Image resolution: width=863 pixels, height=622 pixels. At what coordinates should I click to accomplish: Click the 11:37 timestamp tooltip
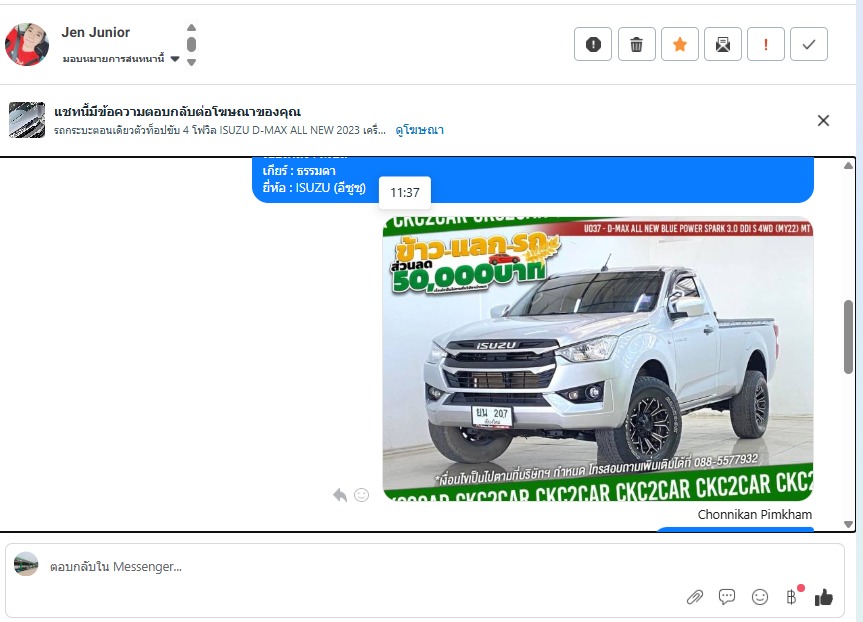click(405, 193)
